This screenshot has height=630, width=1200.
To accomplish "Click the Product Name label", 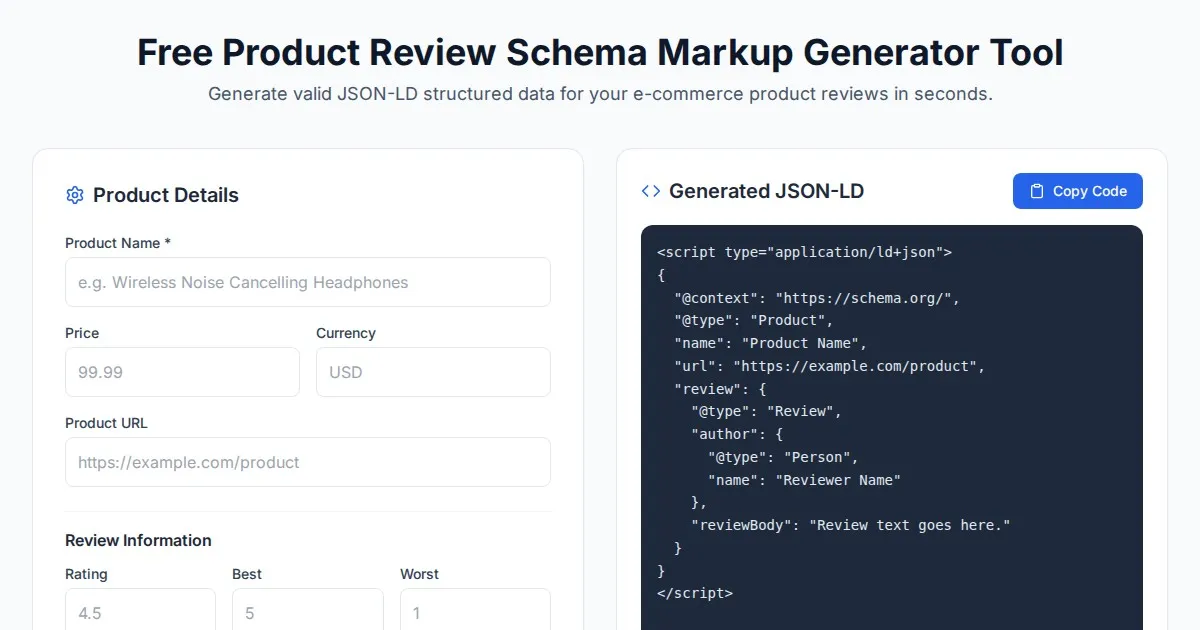I will [117, 243].
